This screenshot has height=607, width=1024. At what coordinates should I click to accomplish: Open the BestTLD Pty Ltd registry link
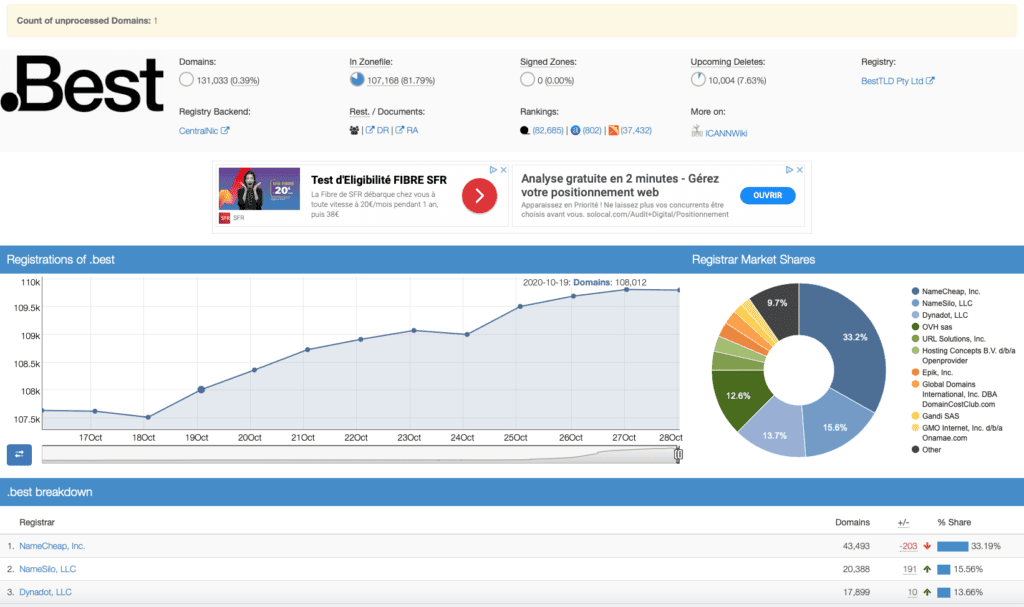click(897, 81)
